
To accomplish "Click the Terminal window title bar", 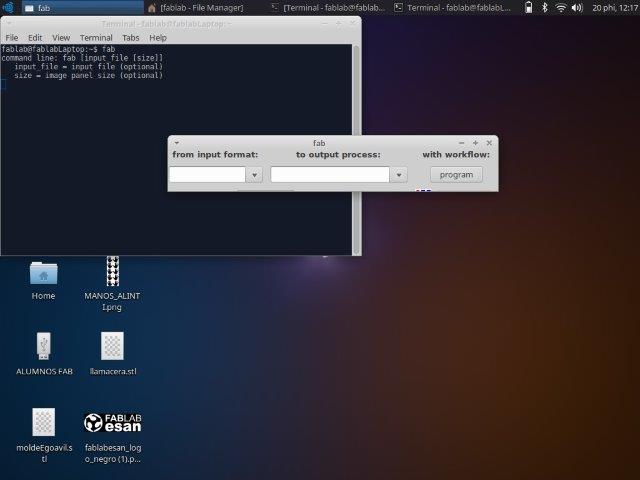I will coord(166,24).
